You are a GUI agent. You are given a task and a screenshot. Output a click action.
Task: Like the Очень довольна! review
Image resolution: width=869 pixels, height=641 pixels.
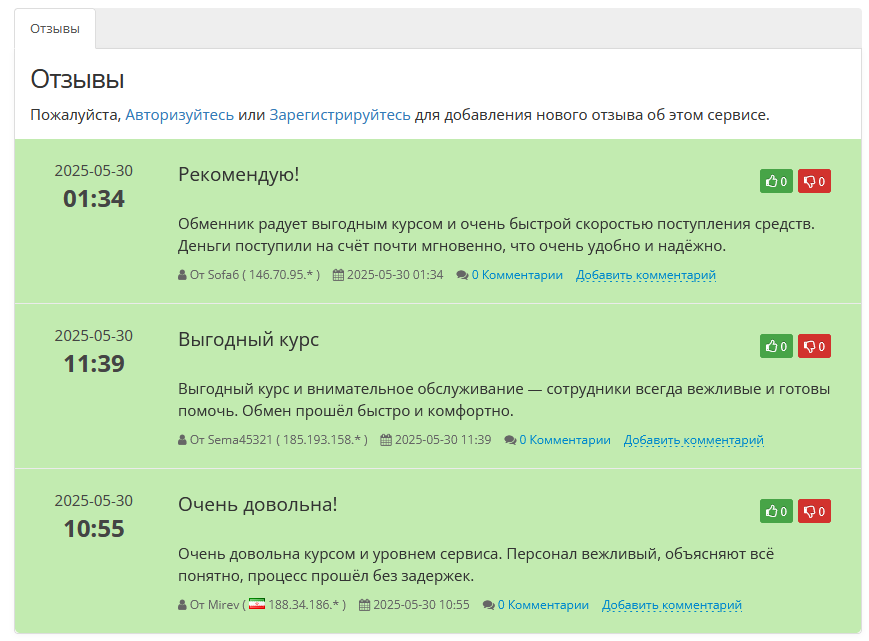click(776, 511)
